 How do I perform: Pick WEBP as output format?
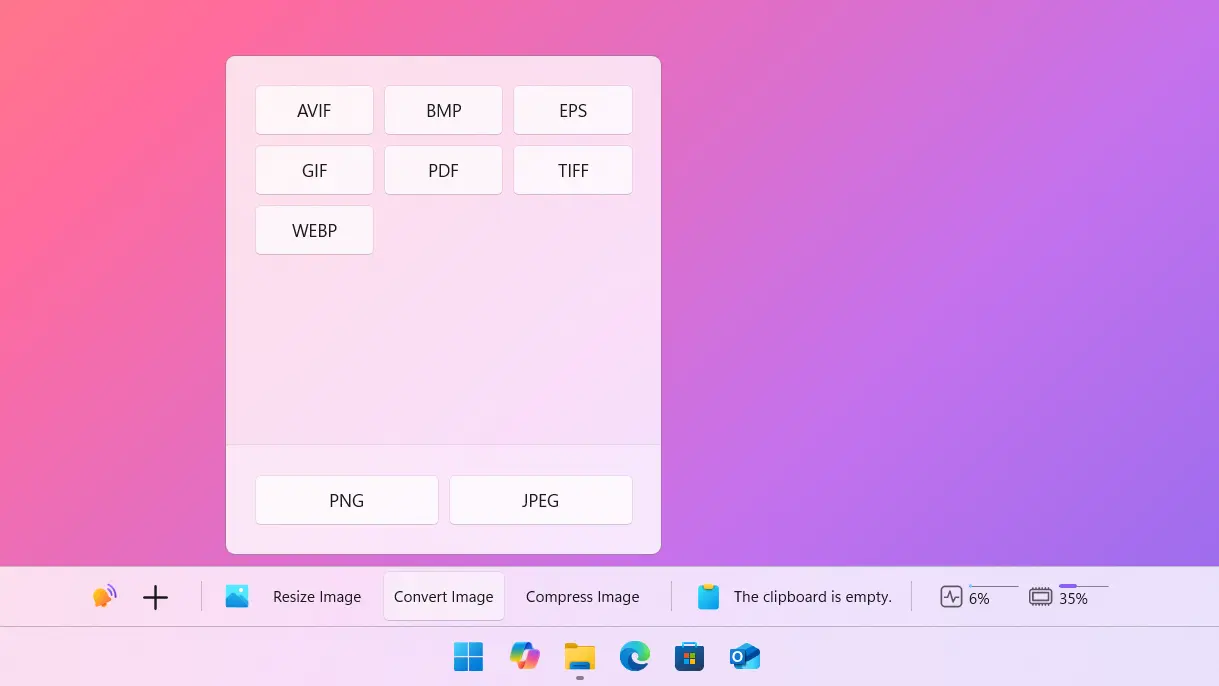(x=314, y=230)
